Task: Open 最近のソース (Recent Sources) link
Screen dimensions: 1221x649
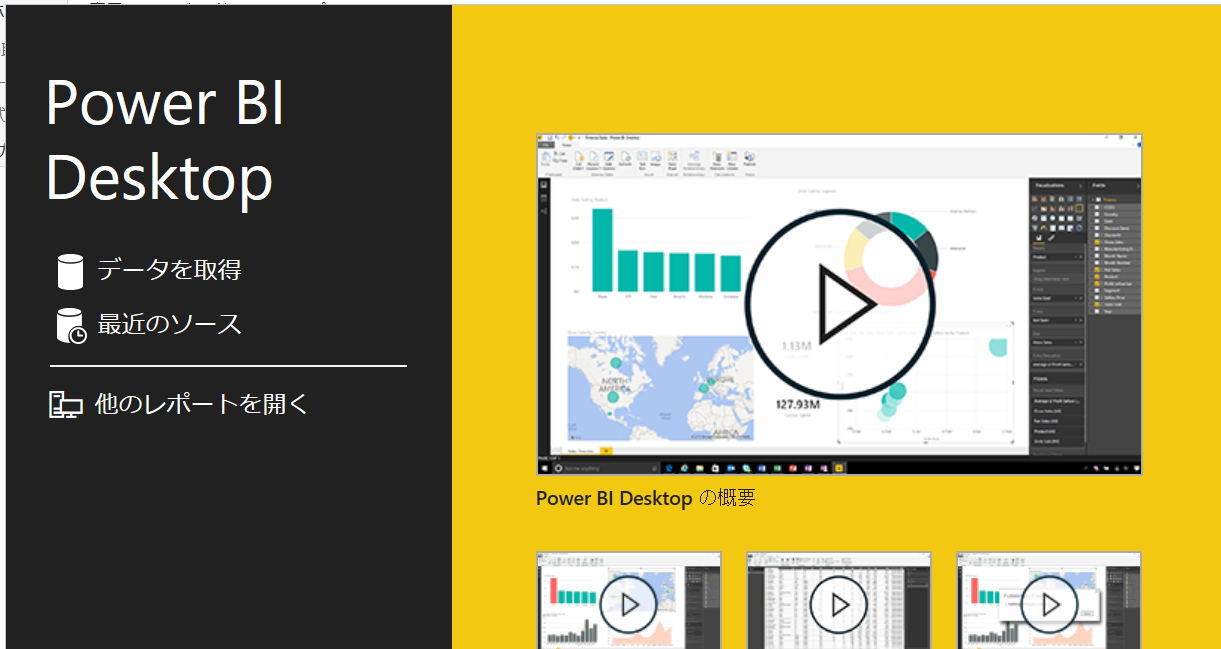Action: click(169, 325)
